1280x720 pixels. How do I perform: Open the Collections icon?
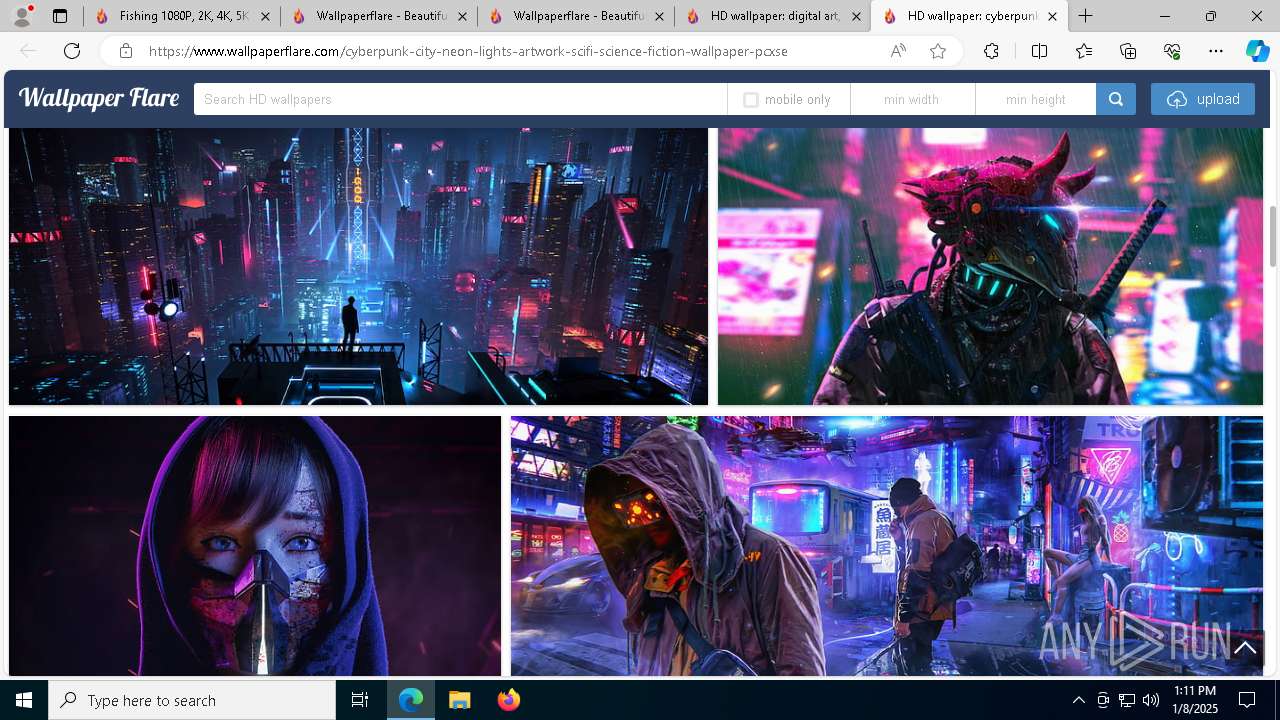[1128, 51]
